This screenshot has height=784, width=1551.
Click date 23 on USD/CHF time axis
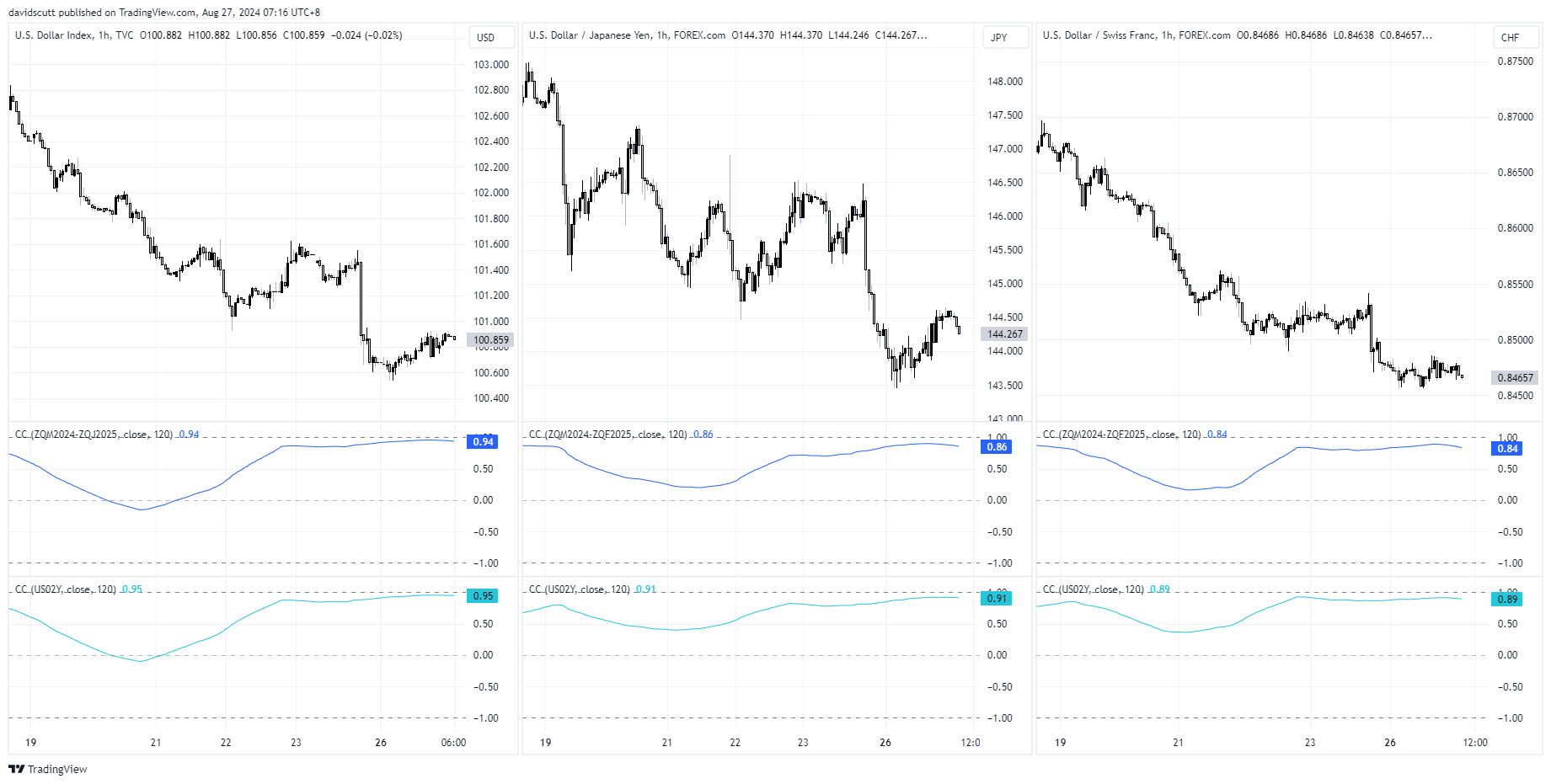[1310, 743]
